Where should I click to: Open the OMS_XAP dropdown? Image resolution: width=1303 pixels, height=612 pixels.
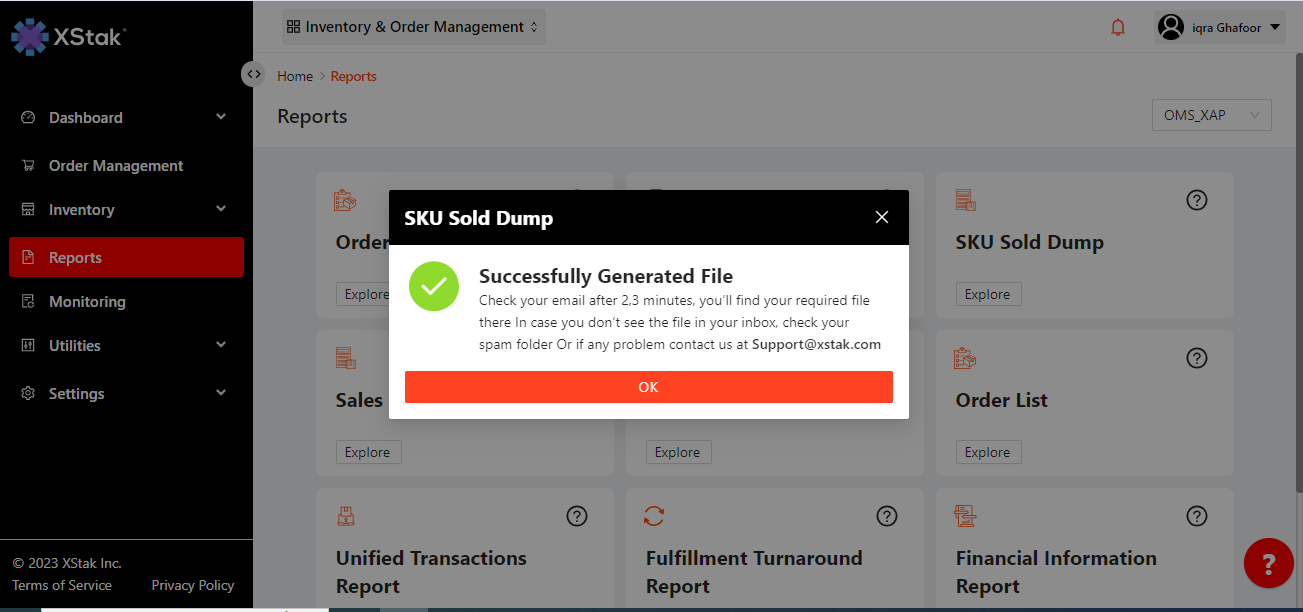click(1211, 115)
